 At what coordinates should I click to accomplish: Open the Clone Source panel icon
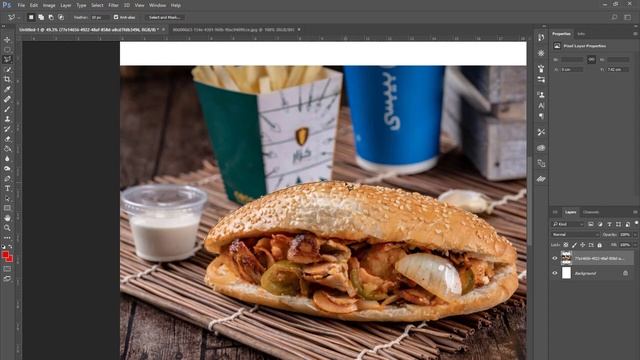pyautogui.click(x=541, y=95)
